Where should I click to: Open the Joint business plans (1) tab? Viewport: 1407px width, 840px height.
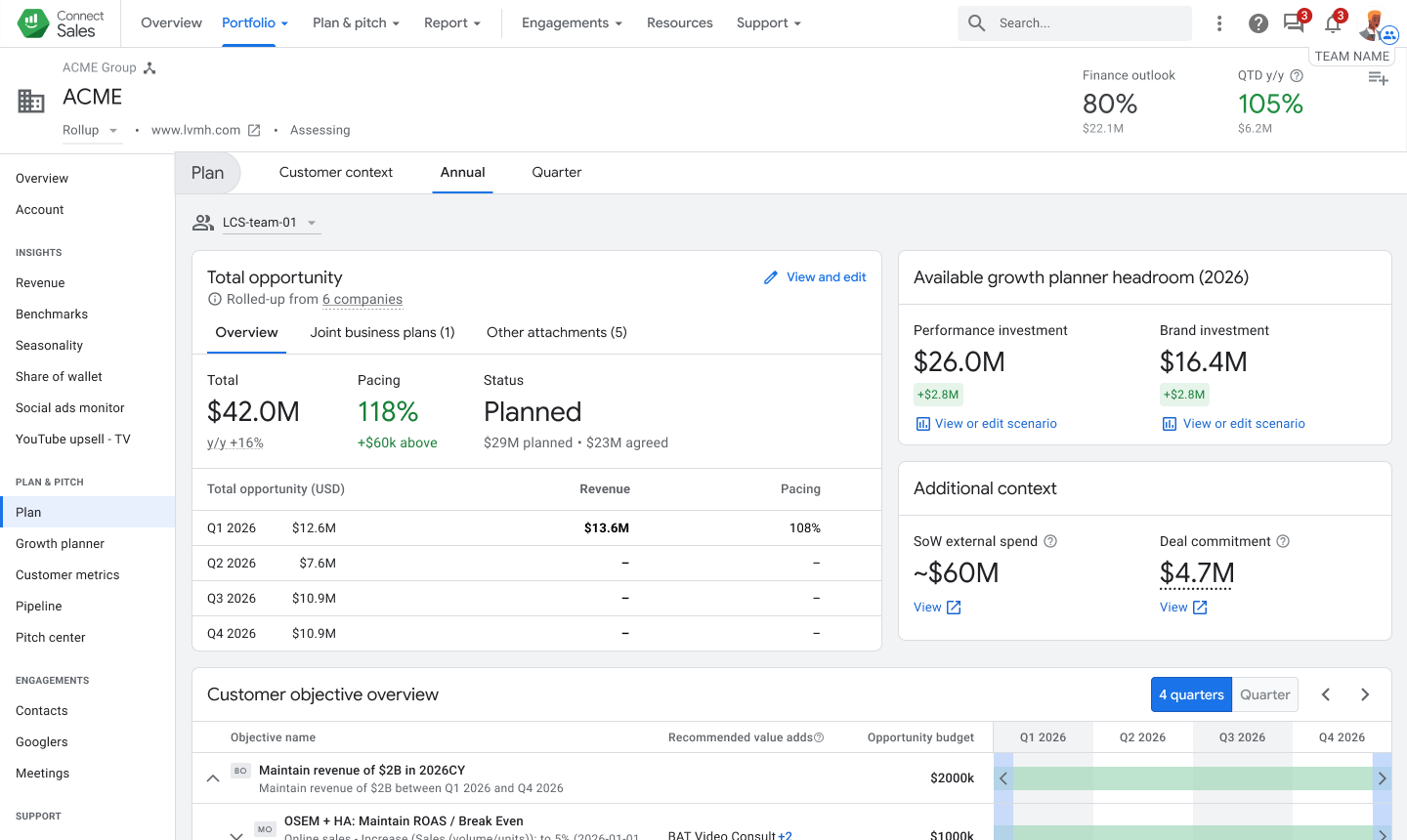tap(382, 332)
